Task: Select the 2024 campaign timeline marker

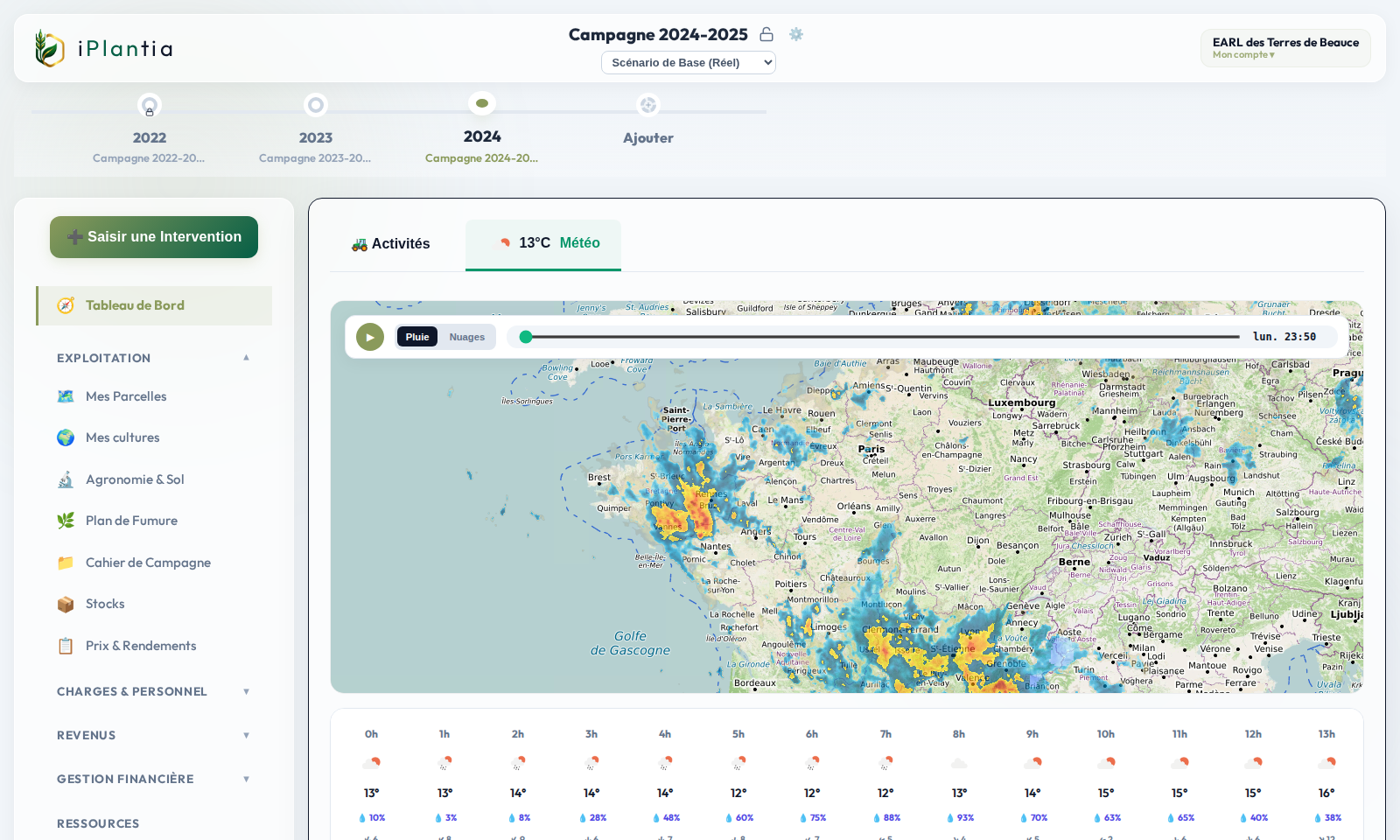Action: [x=482, y=103]
